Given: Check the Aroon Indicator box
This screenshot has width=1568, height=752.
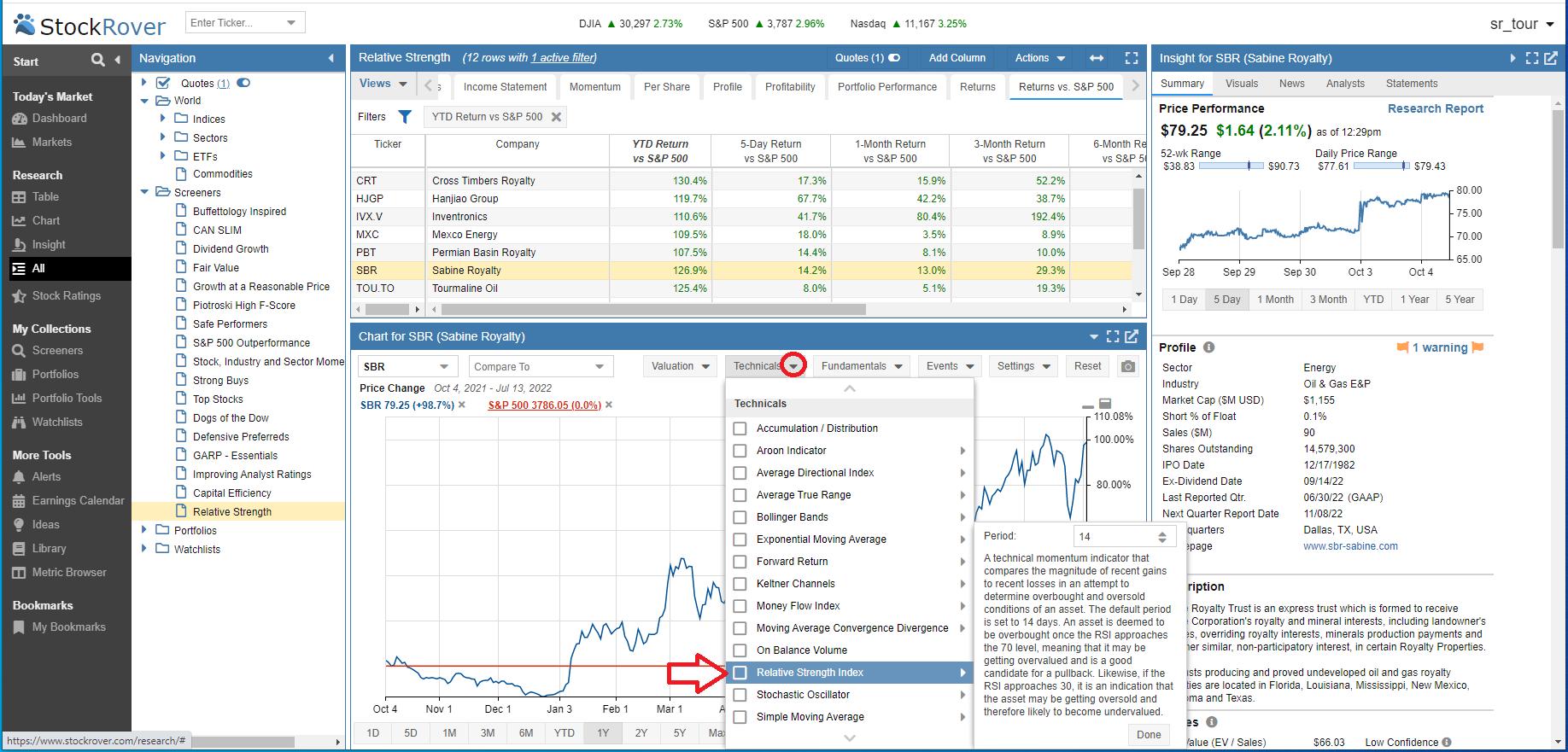Looking at the screenshot, I should tap(740, 451).
